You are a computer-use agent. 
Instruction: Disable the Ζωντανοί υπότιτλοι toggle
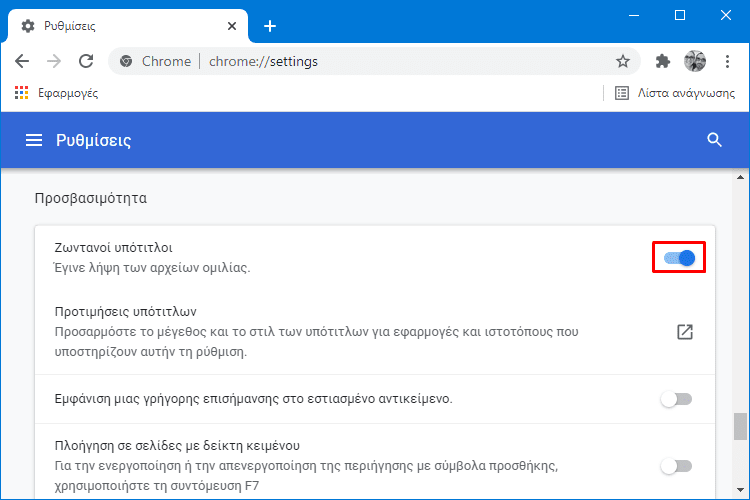point(679,258)
